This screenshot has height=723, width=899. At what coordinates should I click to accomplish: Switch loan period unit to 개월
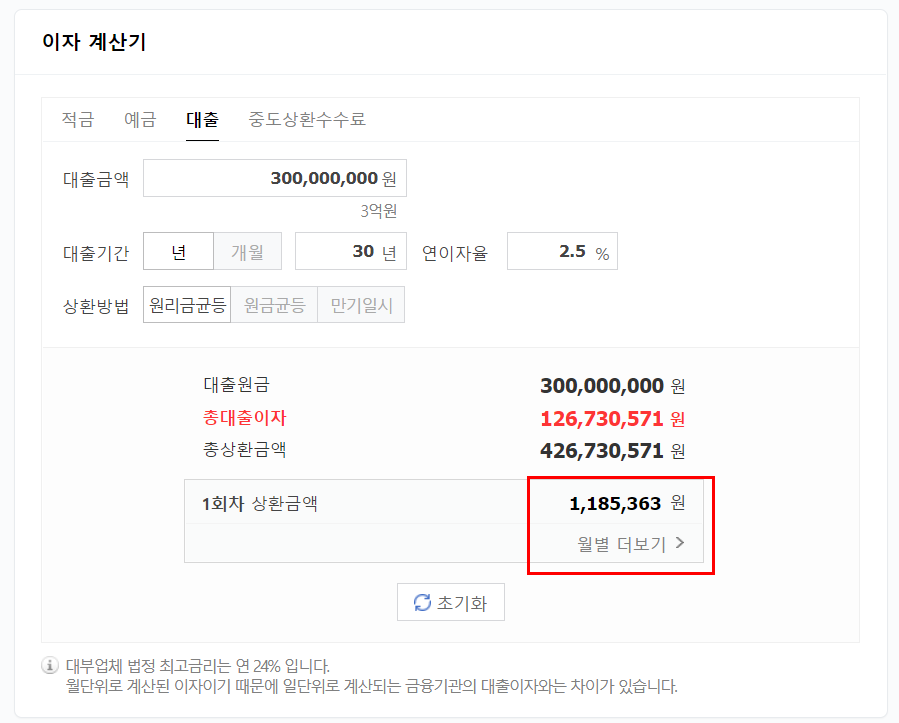pyautogui.click(x=248, y=251)
